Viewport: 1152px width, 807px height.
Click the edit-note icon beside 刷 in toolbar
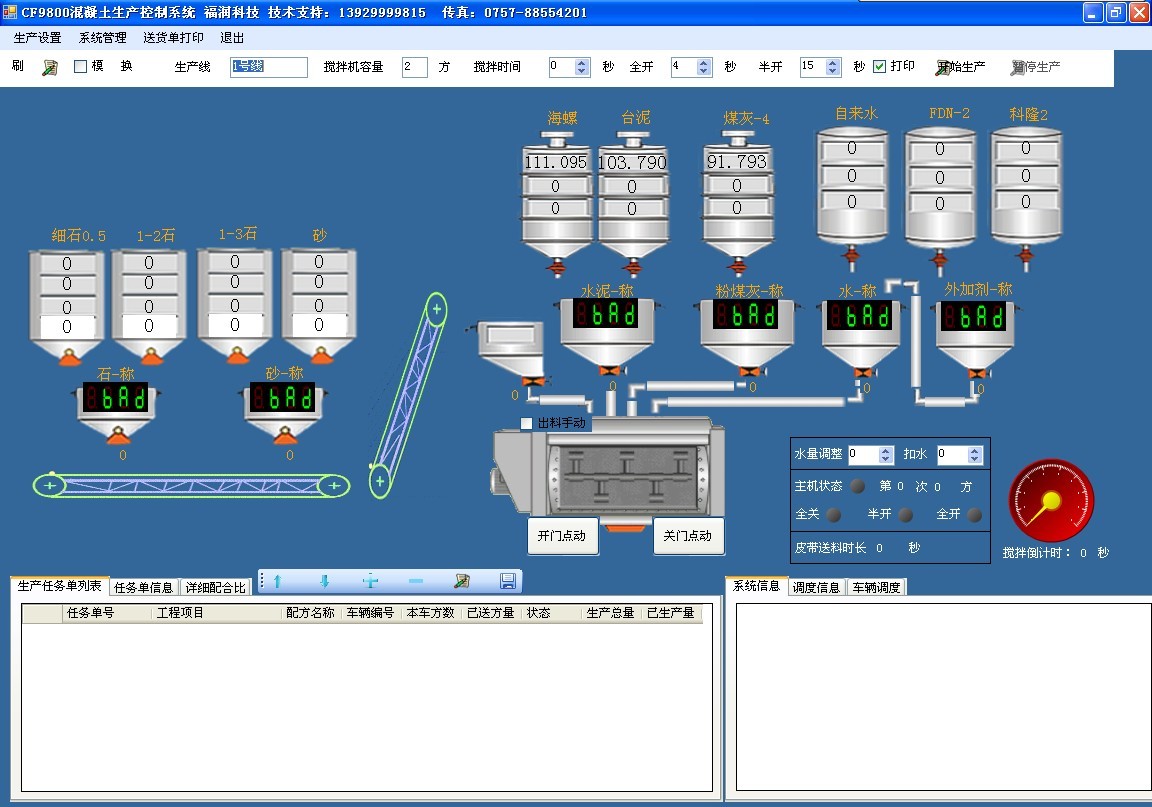coord(50,68)
